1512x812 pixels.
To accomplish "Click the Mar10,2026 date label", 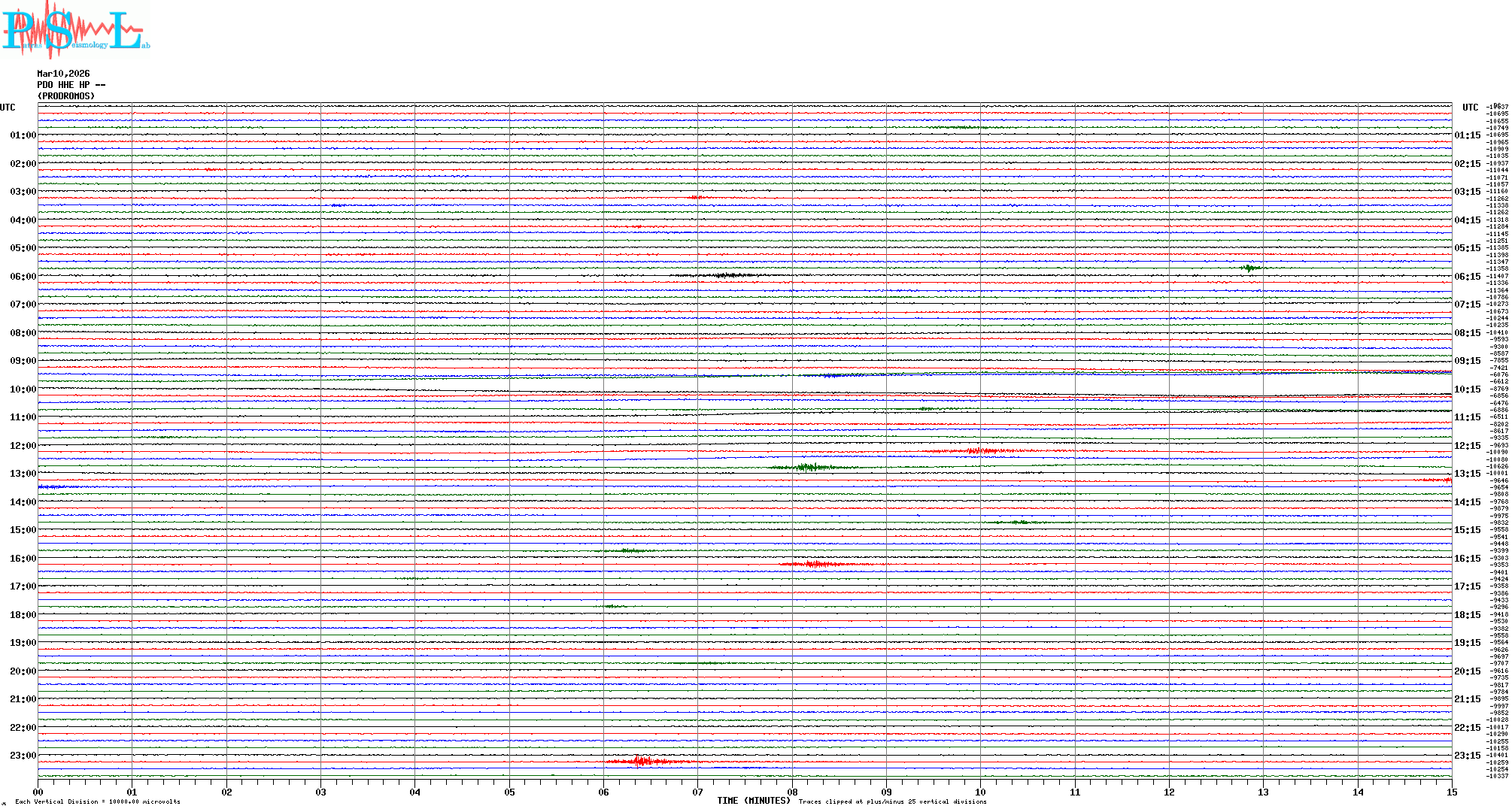I will tap(63, 74).
